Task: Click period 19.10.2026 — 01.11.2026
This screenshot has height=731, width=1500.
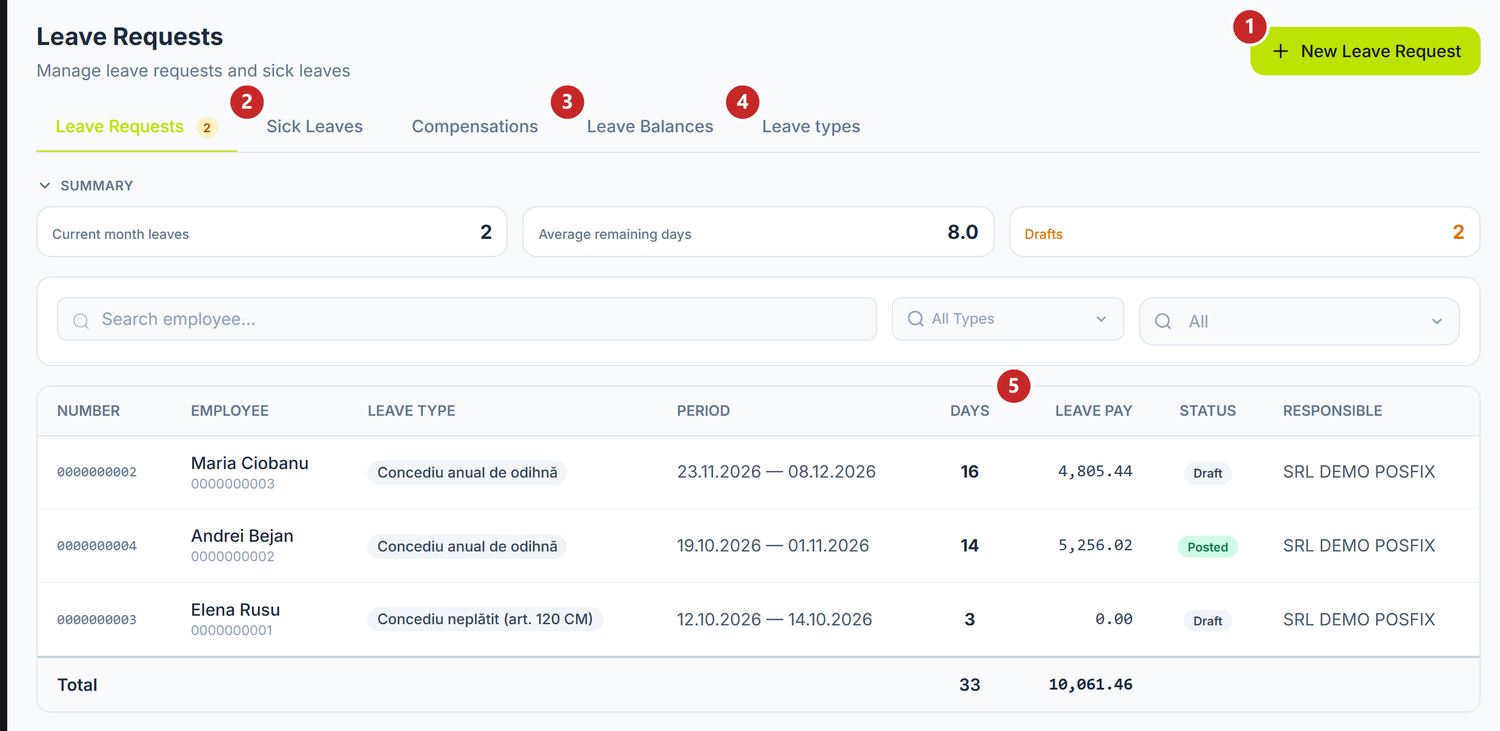Action: (x=773, y=546)
